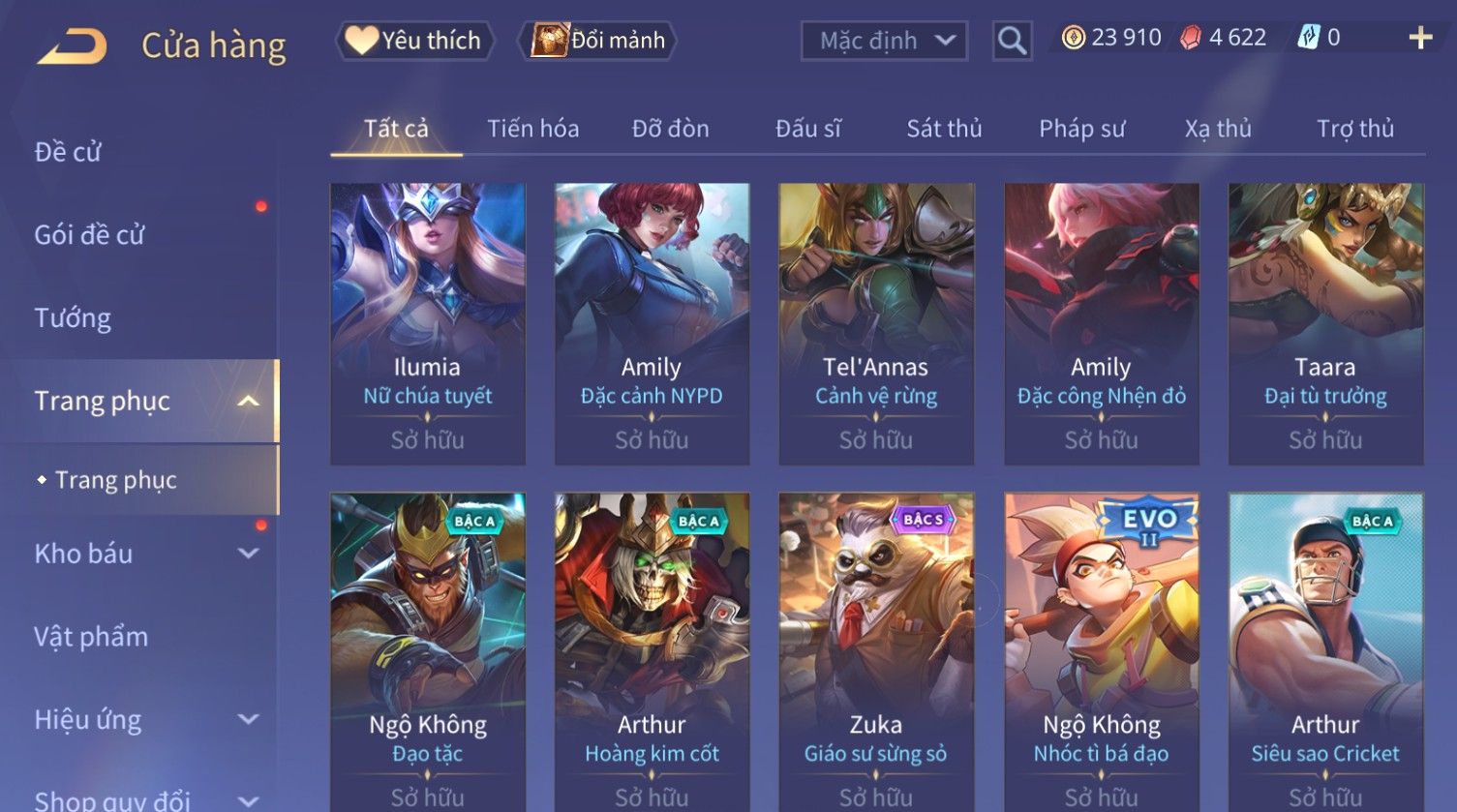The height and width of the screenshot is (812, 1457).
Task: Click the back arrow icon
Action: pyautogui.click(x=73, y=45)
